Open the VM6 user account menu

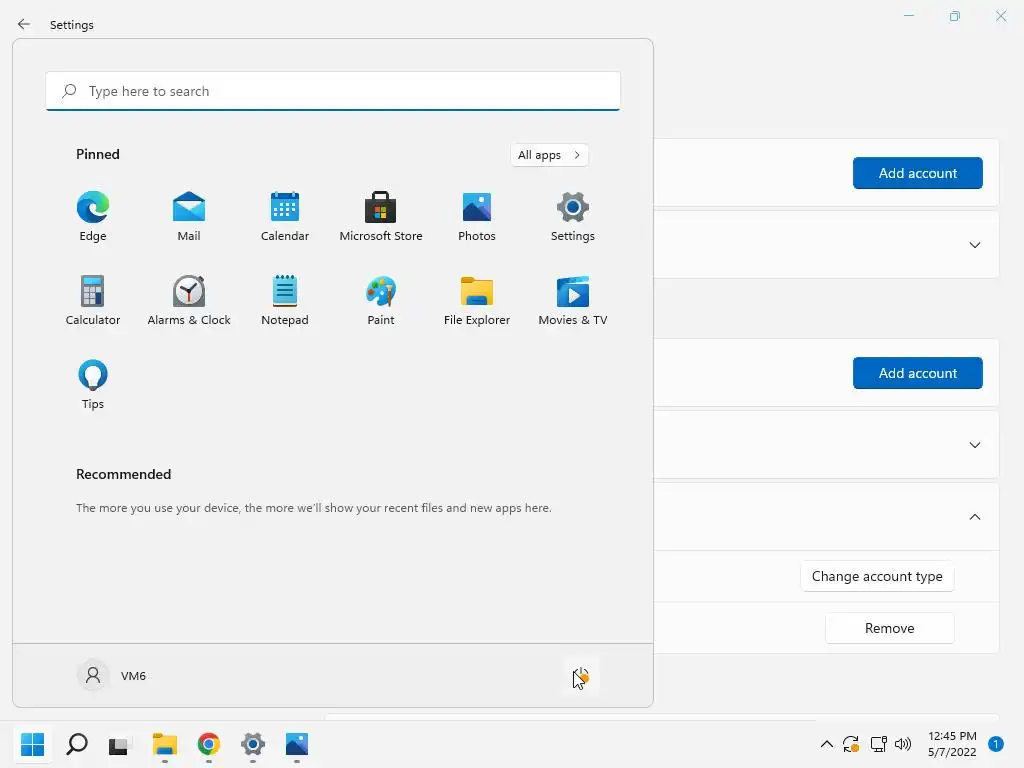(x=112, y=675)
